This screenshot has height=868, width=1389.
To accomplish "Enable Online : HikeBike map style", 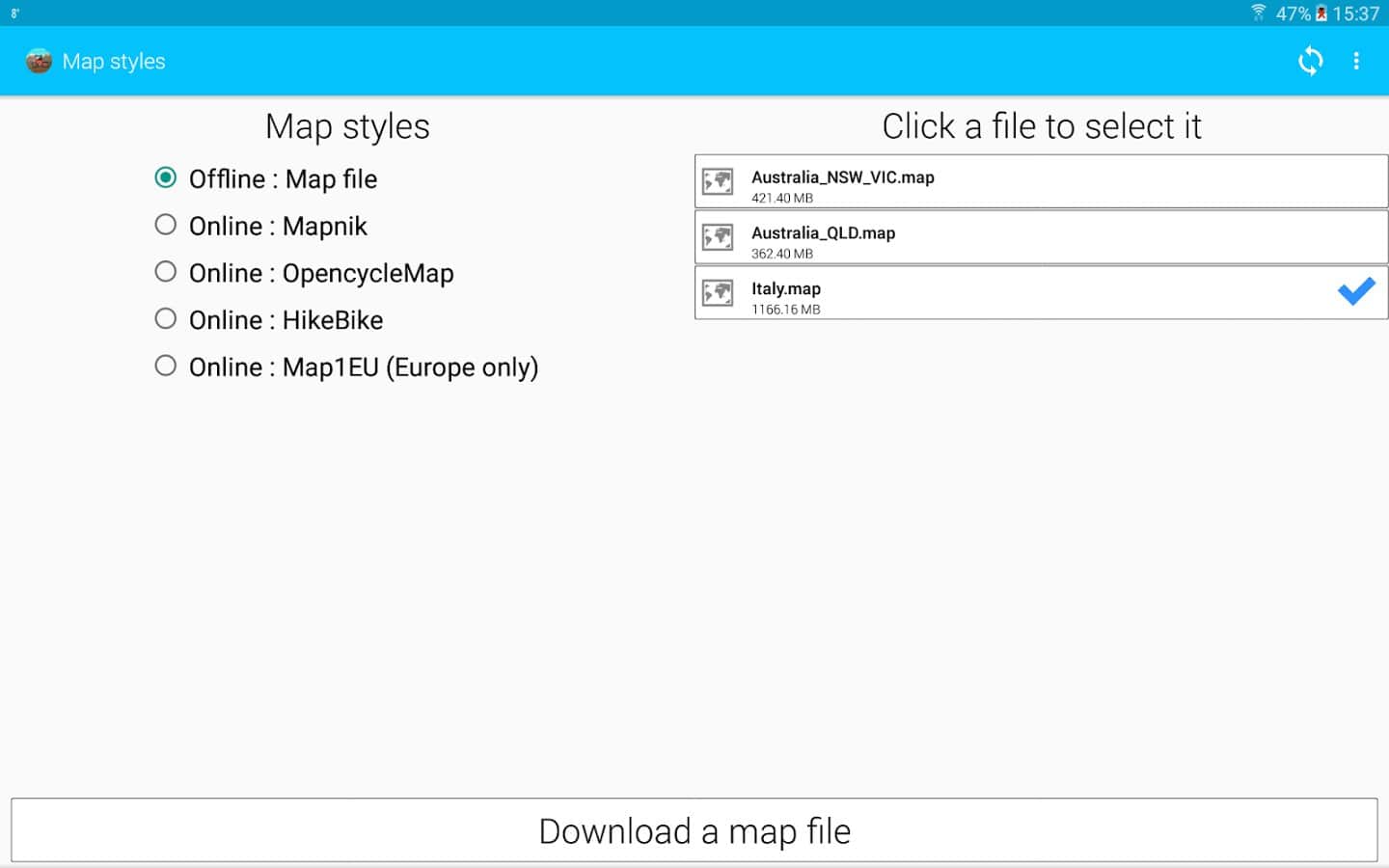I will (x=166, y=318).
